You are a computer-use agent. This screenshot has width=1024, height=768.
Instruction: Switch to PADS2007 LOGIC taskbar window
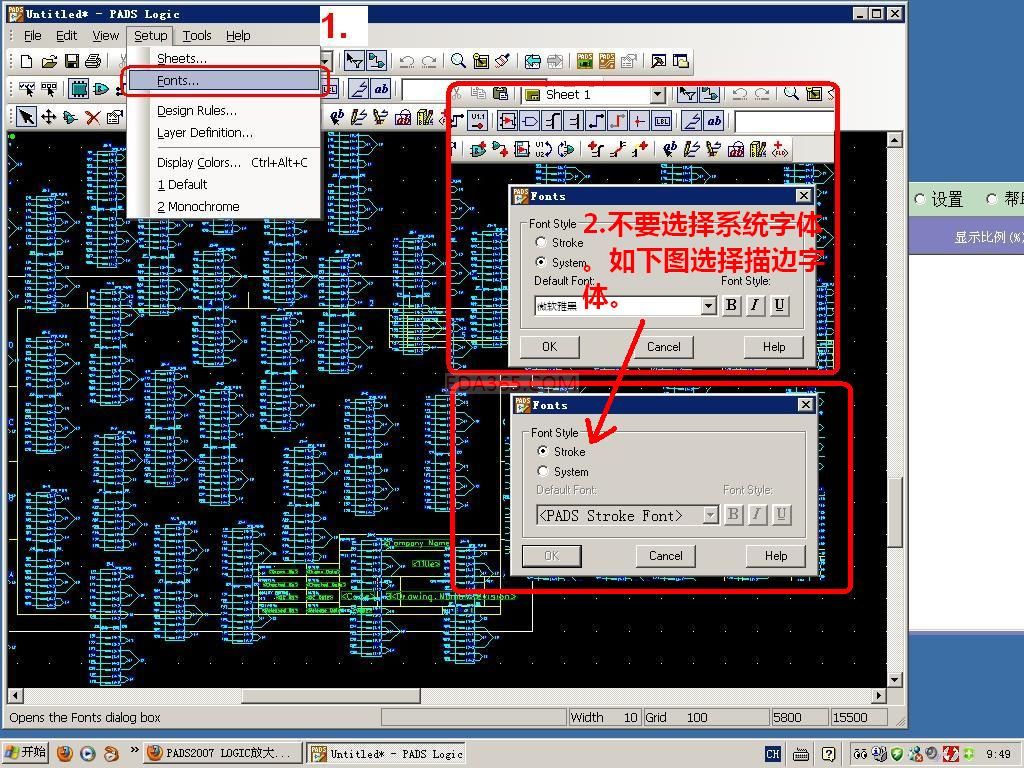[222, 753]
